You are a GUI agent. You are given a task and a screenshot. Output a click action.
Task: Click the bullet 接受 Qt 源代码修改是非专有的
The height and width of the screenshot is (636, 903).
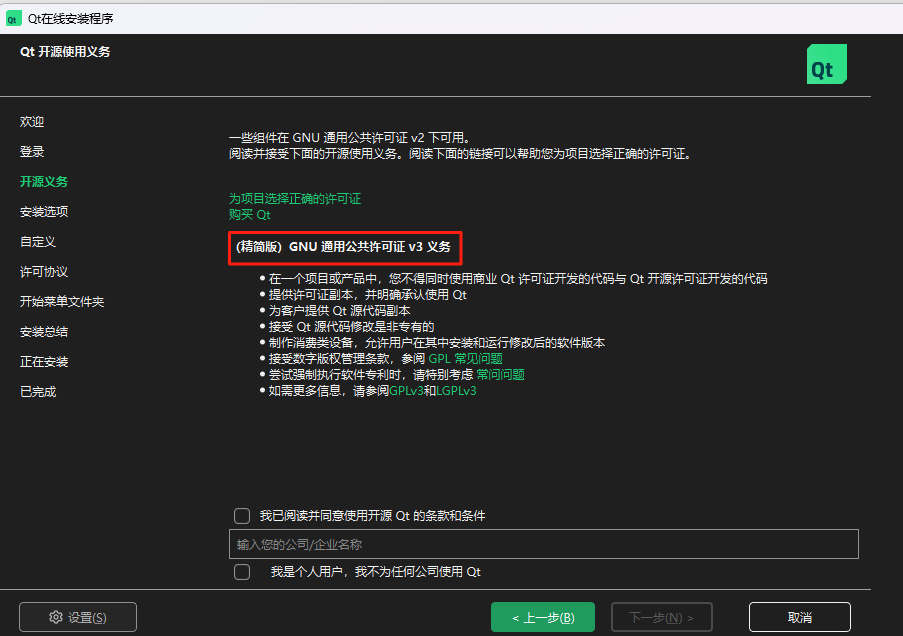click(x=351, y=327)
